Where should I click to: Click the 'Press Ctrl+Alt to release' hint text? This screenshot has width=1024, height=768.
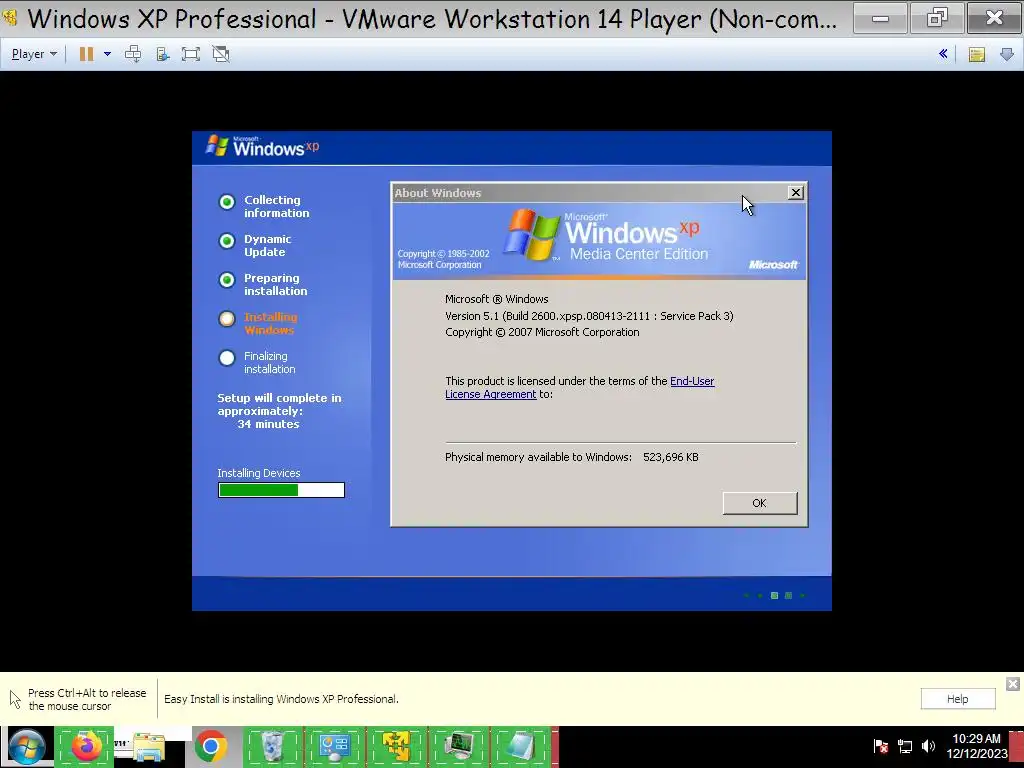pyautogui.click(x=87, y=699)
